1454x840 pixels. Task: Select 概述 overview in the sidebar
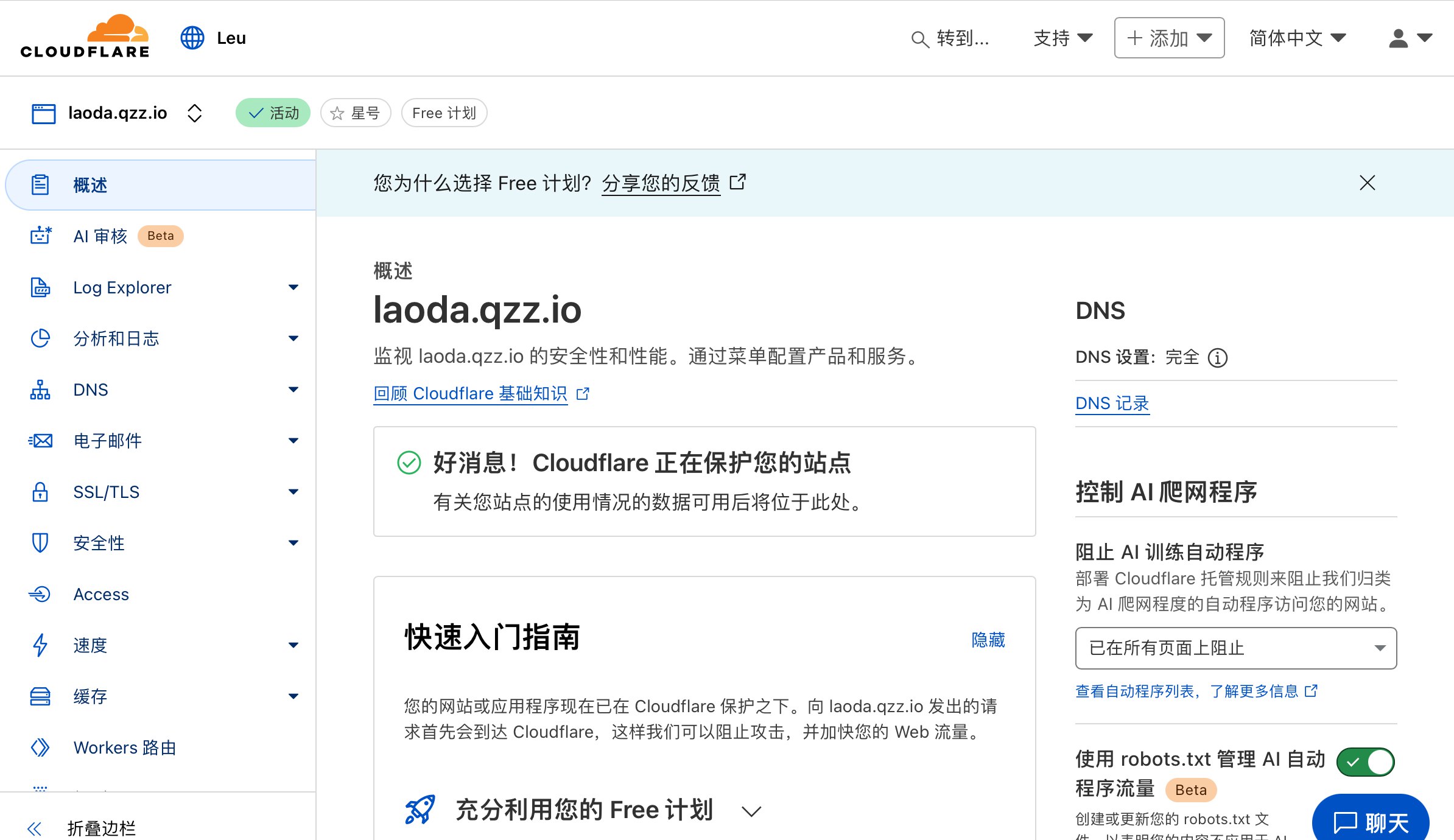[161, 185]
